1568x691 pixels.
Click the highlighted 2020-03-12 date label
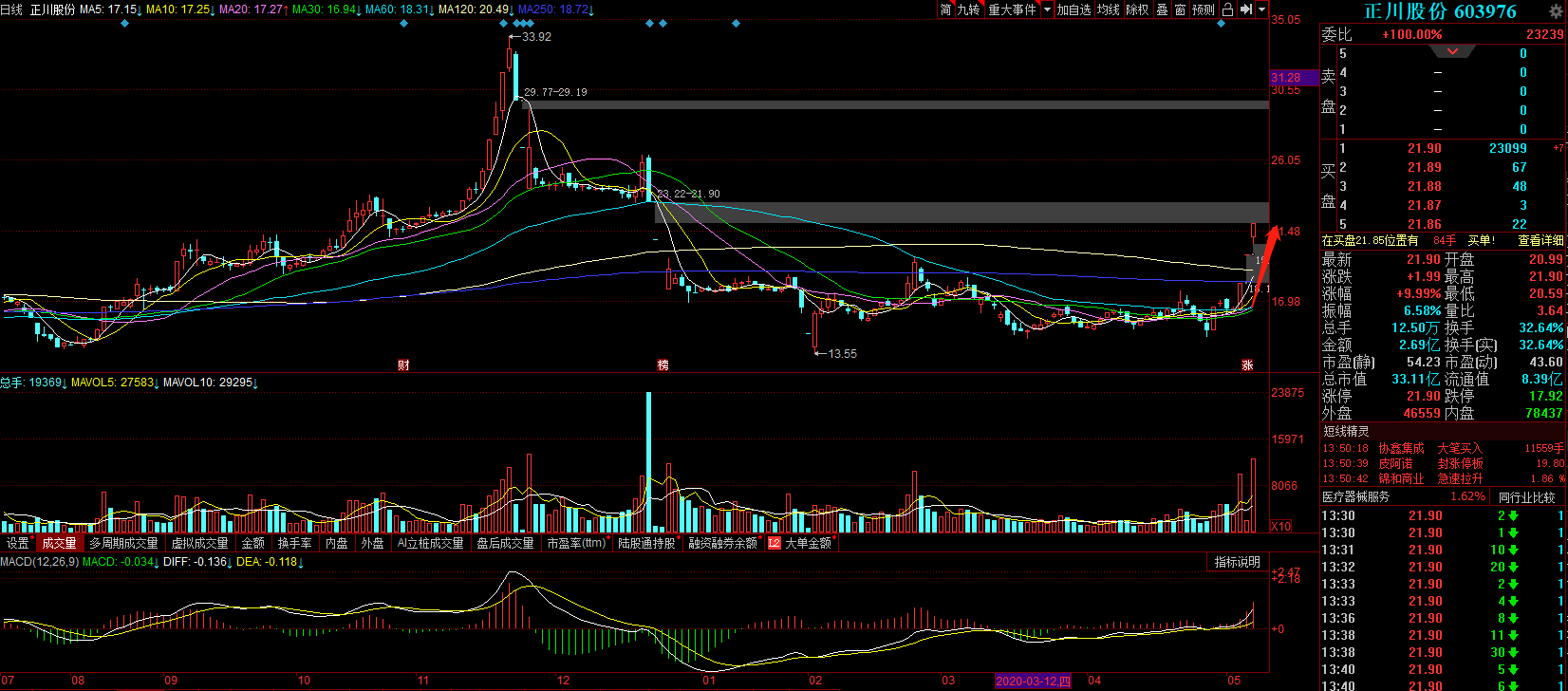click(x=1033, y=681)
